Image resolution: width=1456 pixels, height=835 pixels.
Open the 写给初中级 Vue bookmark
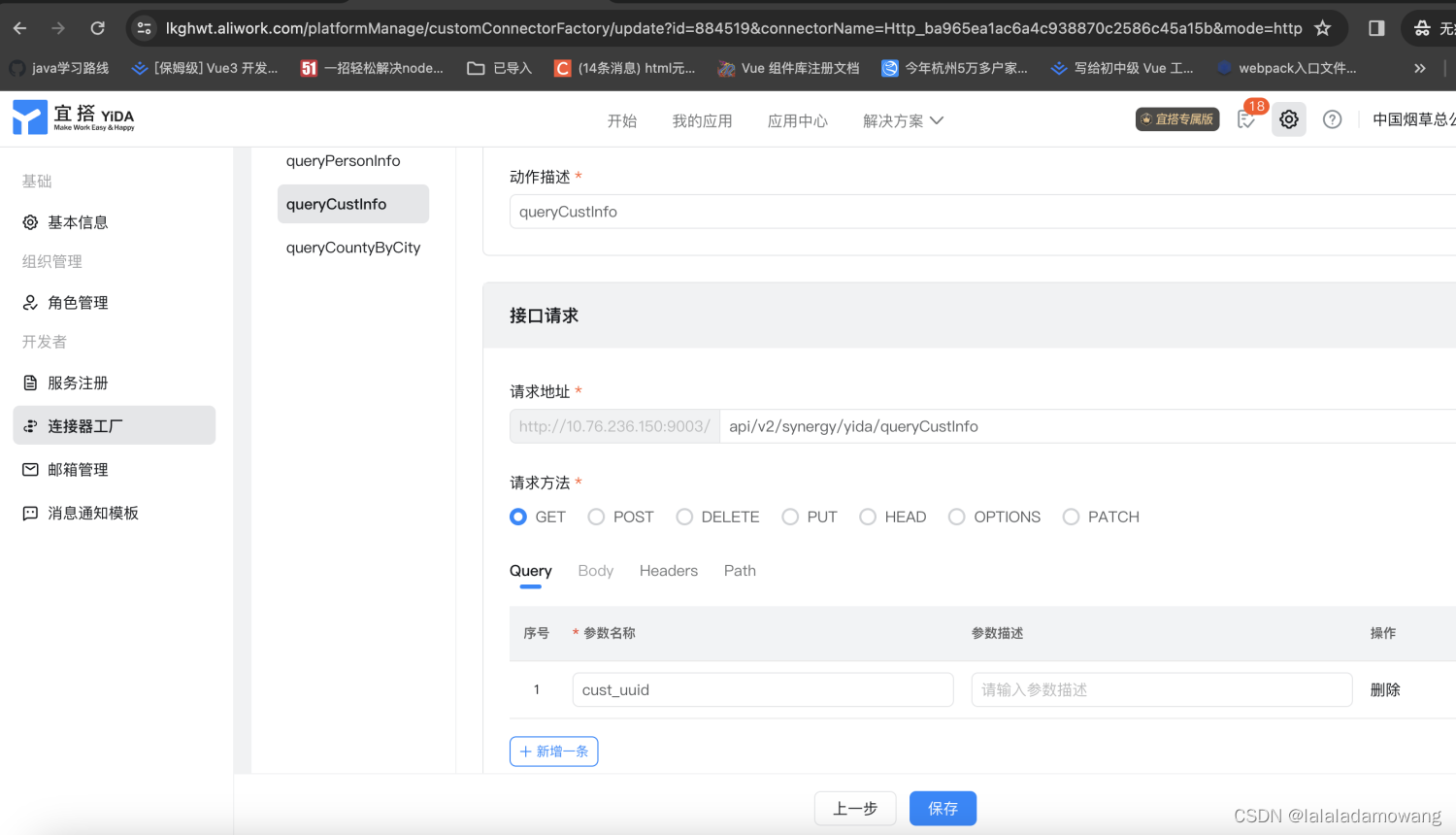coord(1122,68)
